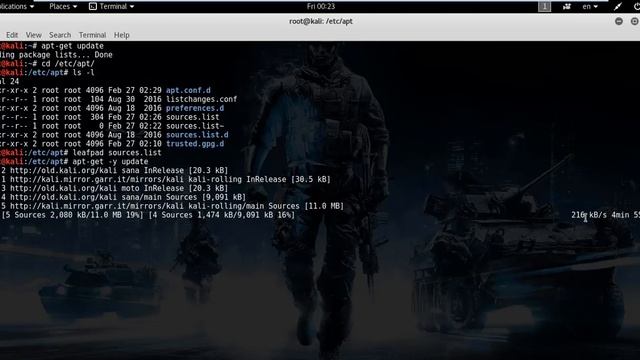The image size is (640, 360).
Task: Maximize the terminal window
Action: point(634,21)
